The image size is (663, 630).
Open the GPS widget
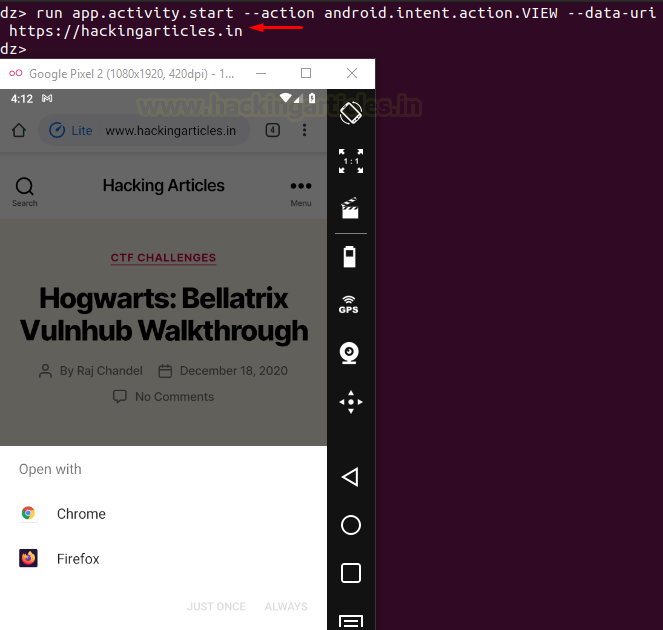pos(348,305)
